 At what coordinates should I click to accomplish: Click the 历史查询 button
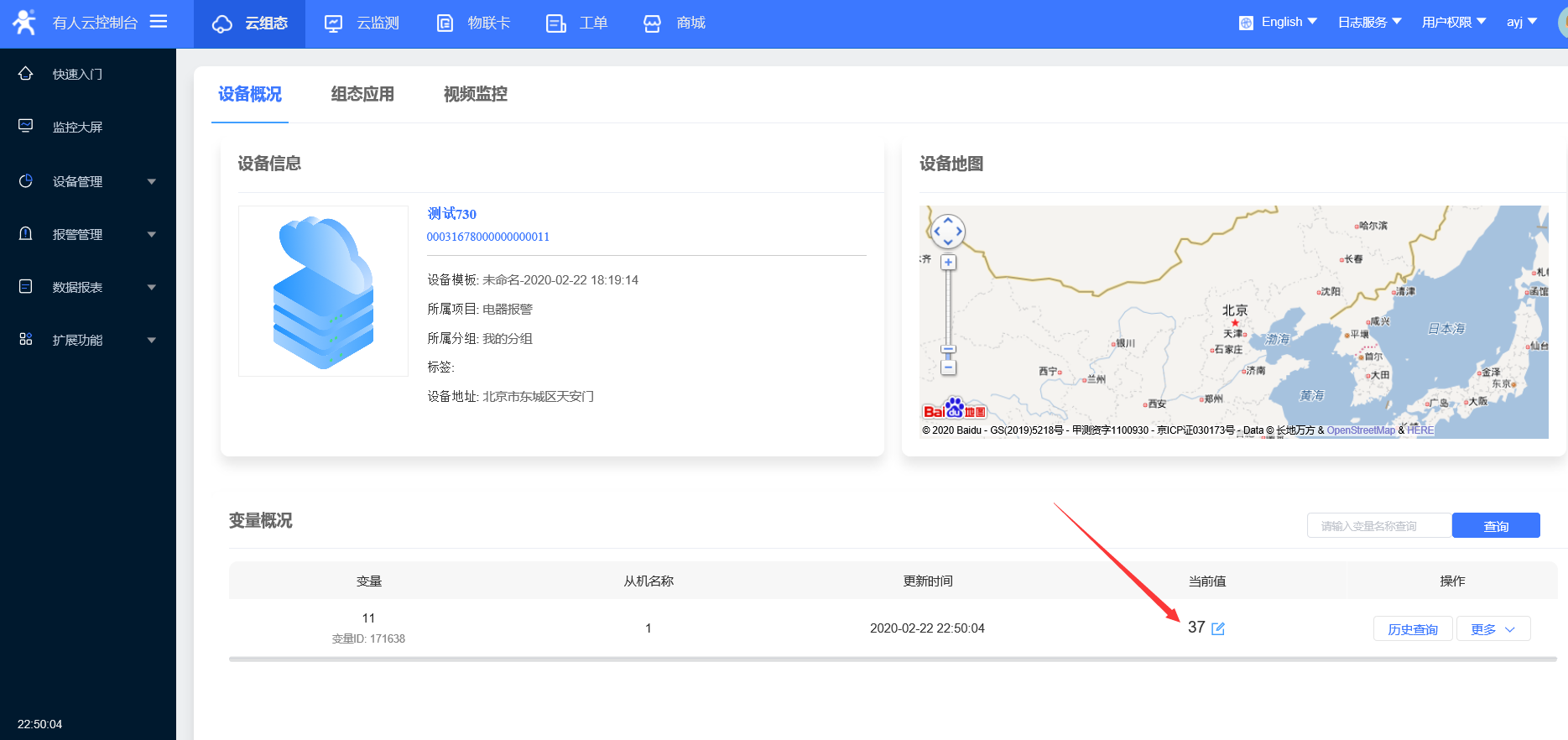pos(1413,629)
